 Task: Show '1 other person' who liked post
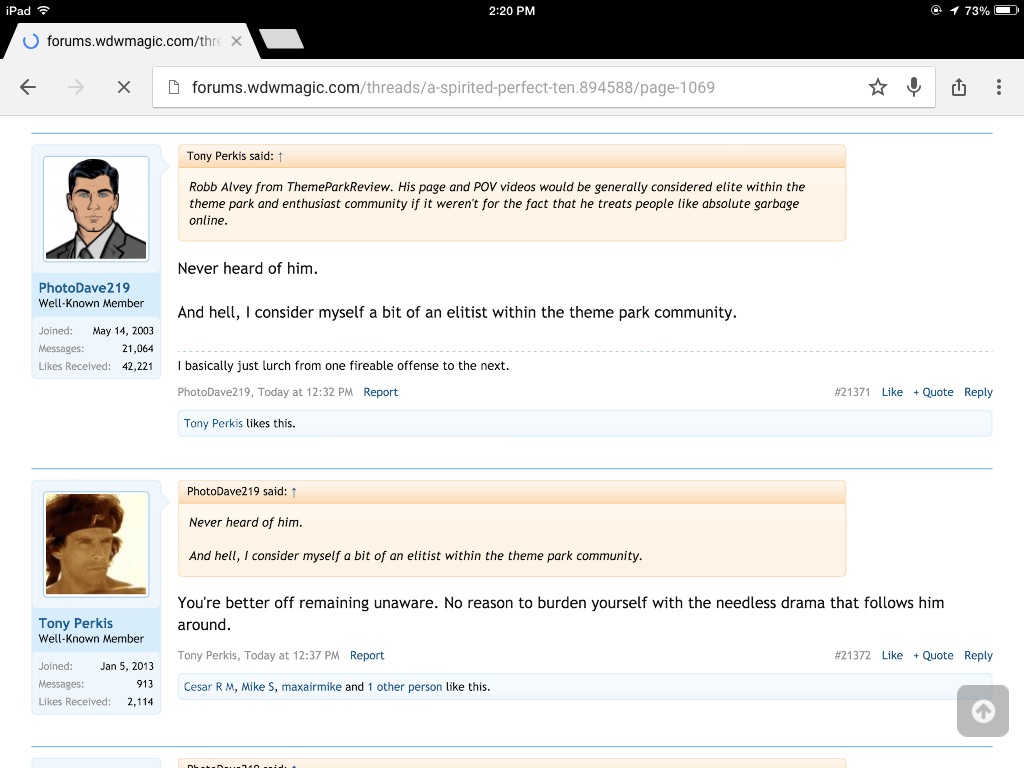coord(405,687)
